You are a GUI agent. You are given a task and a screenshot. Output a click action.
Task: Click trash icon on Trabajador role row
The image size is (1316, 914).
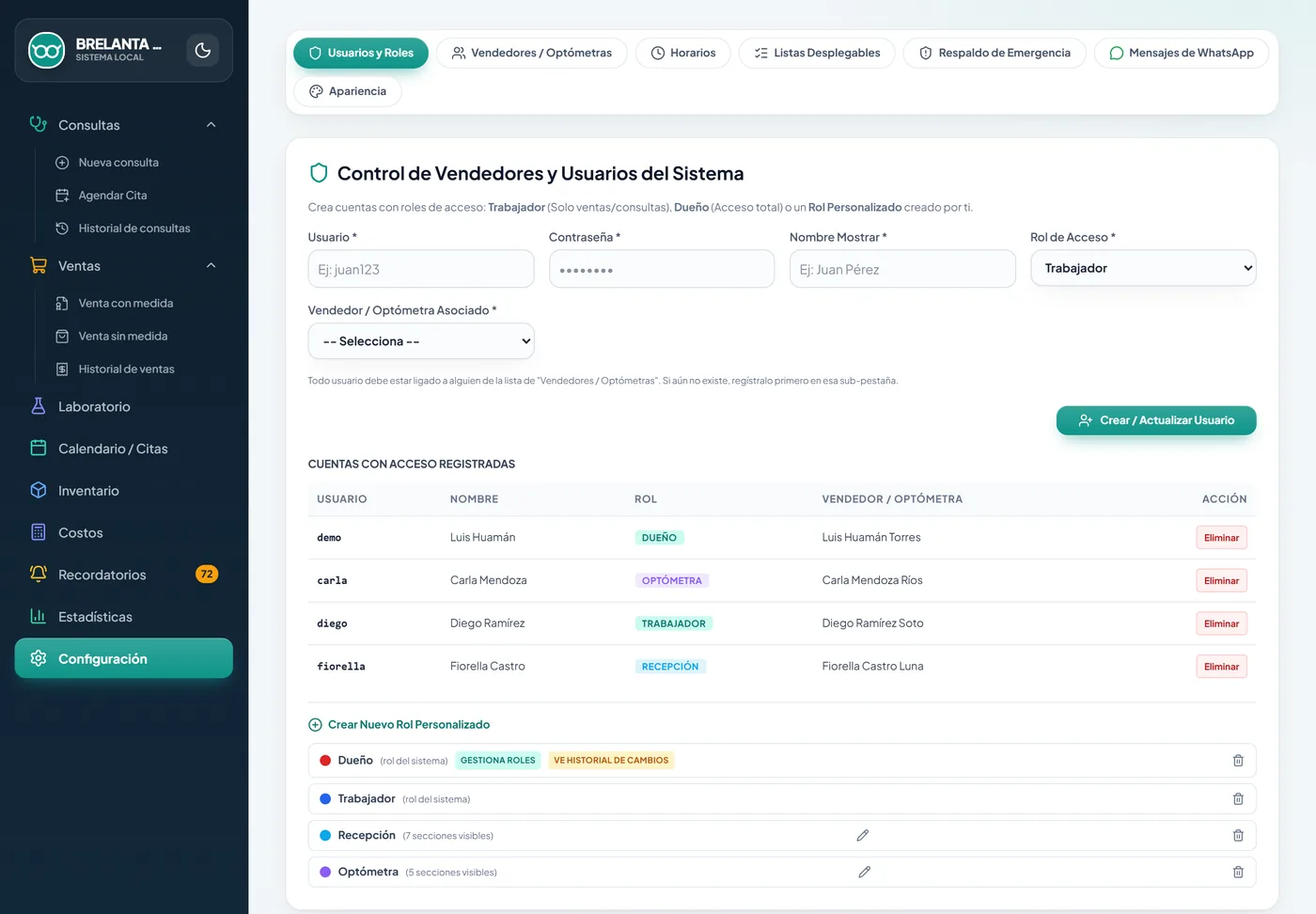coord(1238,798)
